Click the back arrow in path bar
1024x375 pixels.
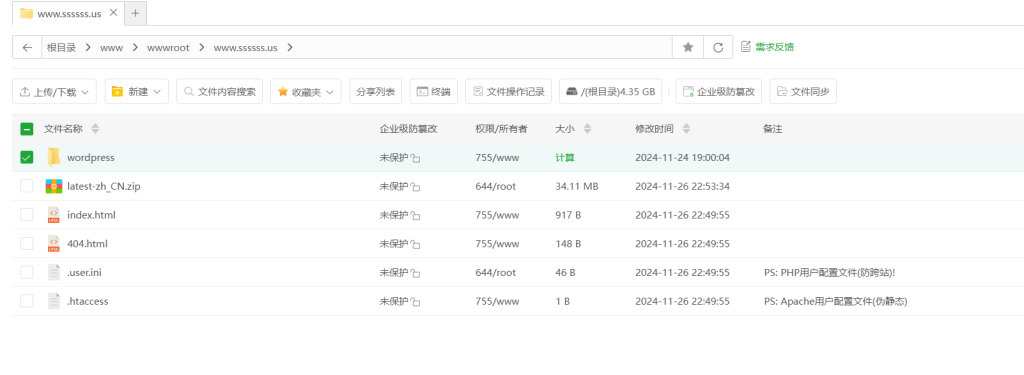click(x=27, y=47)
